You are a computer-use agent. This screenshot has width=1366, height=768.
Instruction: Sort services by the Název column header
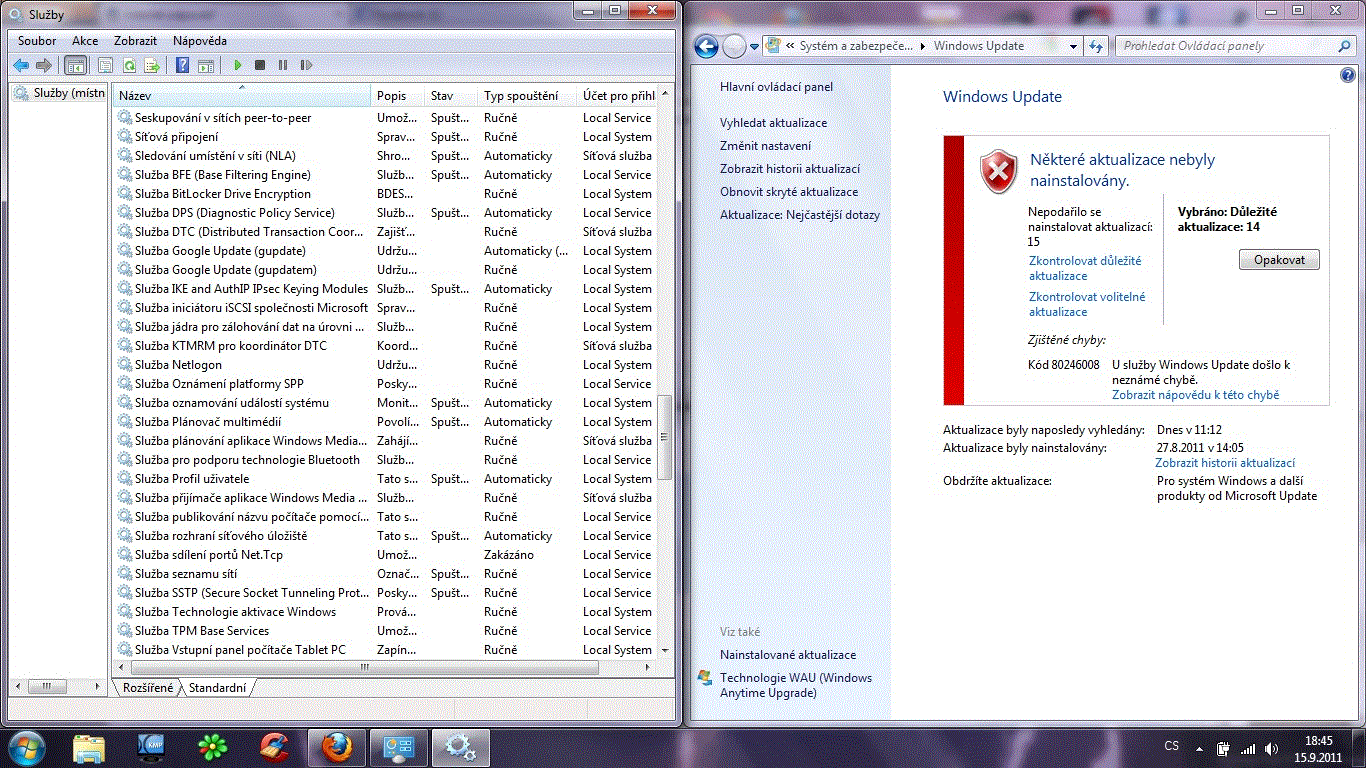(242, 96)
